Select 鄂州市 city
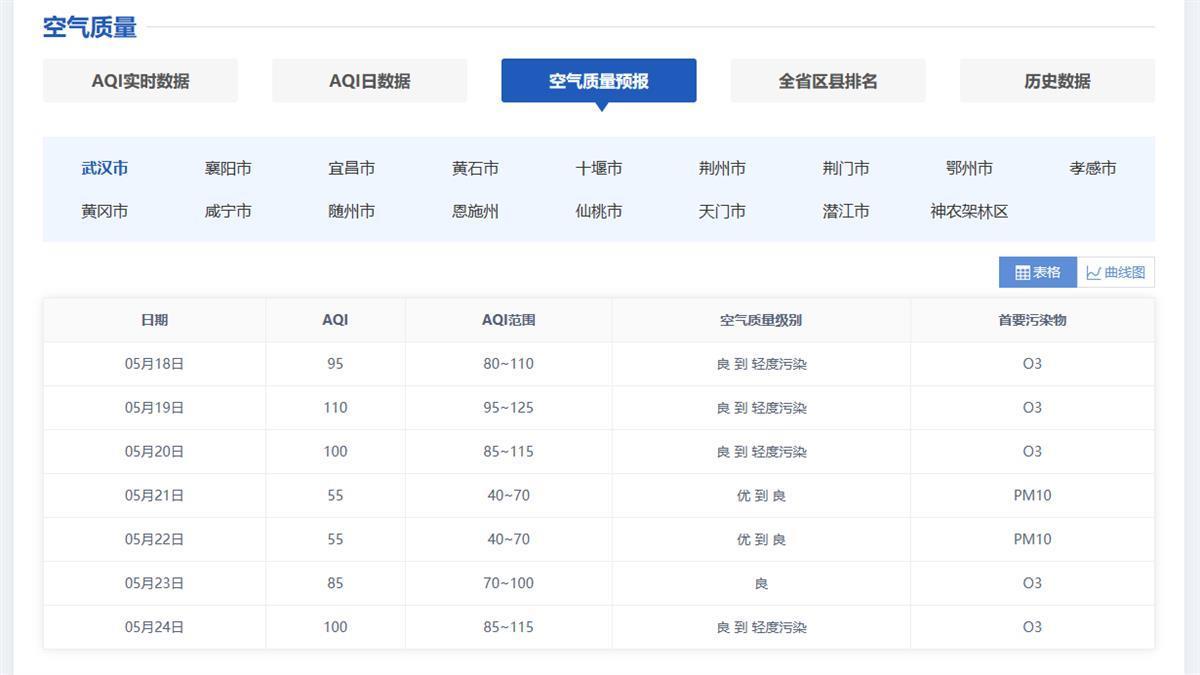This screenshot has height=675, width=1200. coord(969,168)
